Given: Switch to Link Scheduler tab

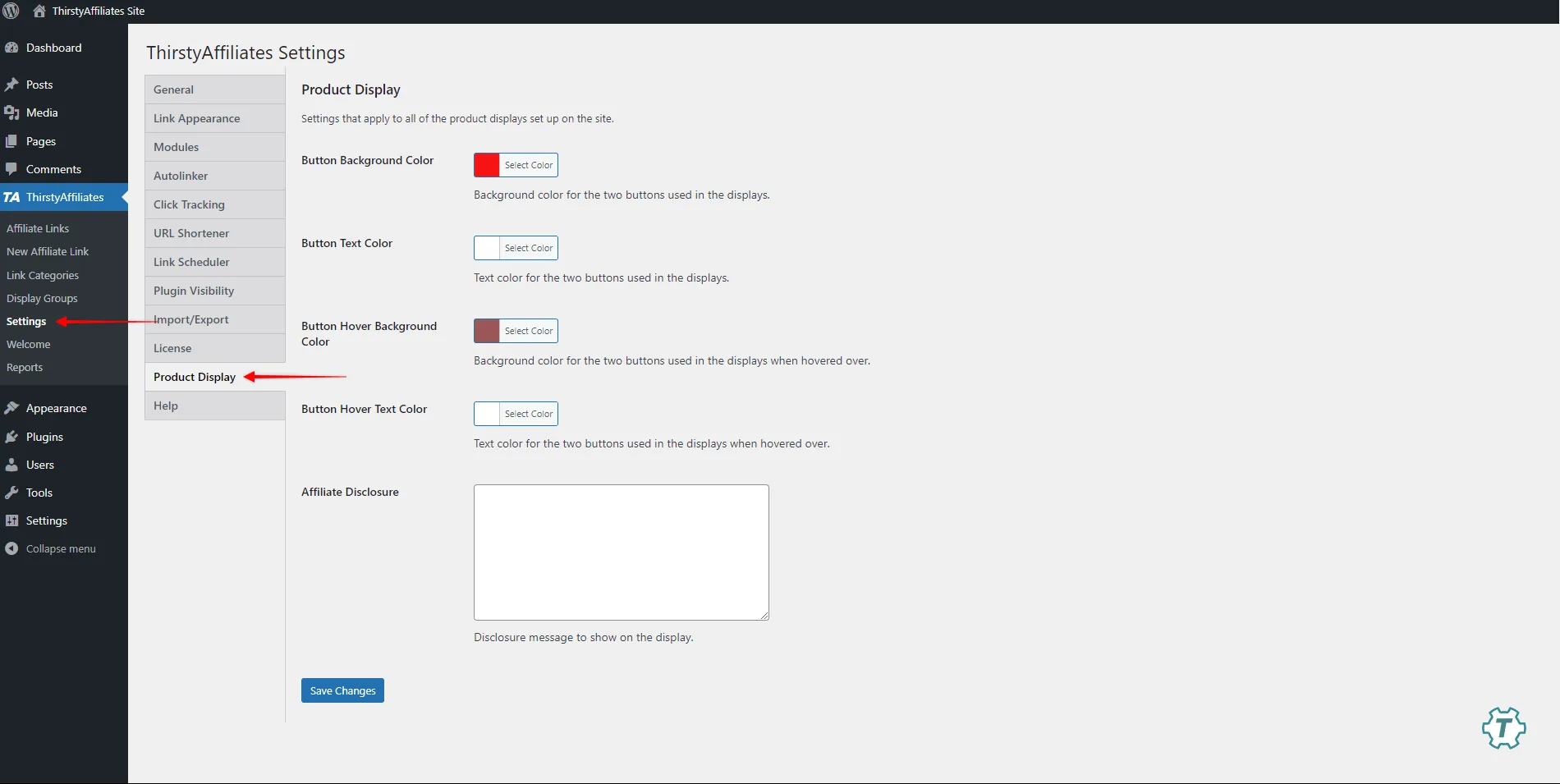Looking at the screenshot, I should (215, 262).
